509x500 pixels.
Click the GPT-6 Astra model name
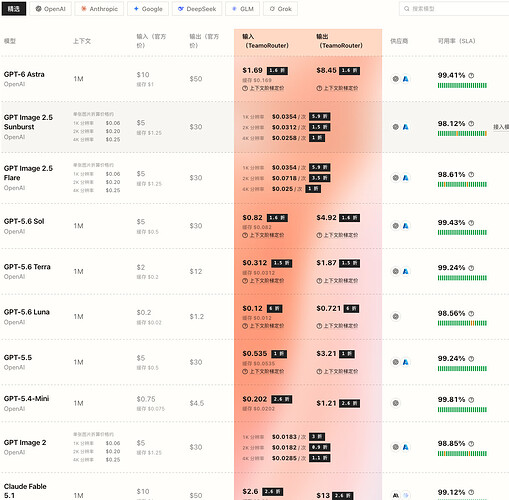point(24,74)
